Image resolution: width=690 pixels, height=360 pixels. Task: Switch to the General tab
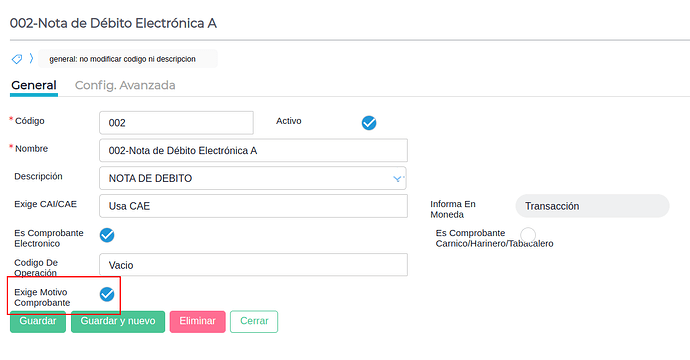(x=34, y=85)
